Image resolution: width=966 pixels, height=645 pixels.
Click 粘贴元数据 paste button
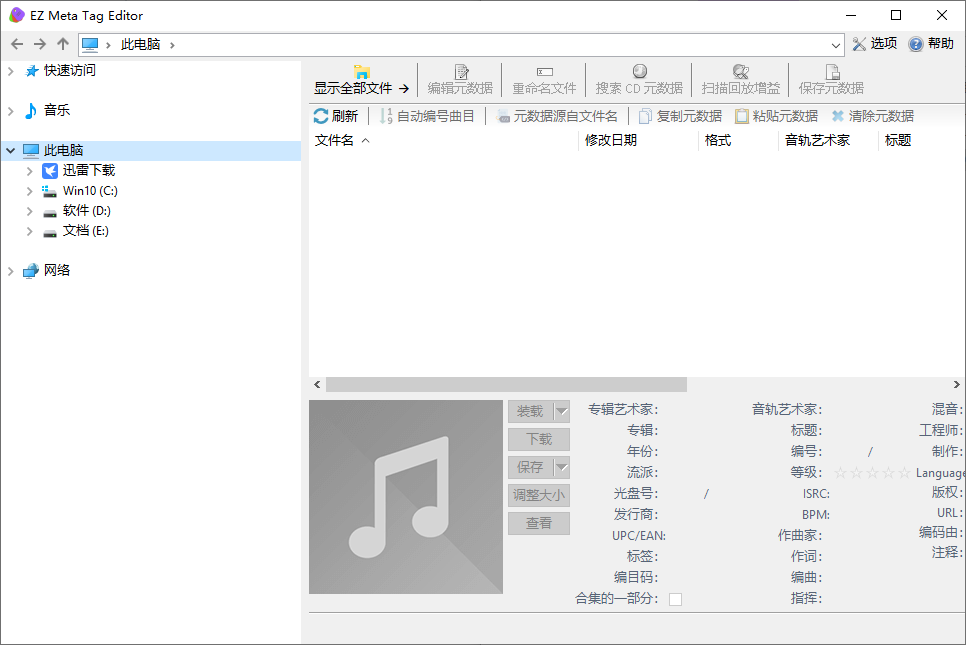(776, 116)
